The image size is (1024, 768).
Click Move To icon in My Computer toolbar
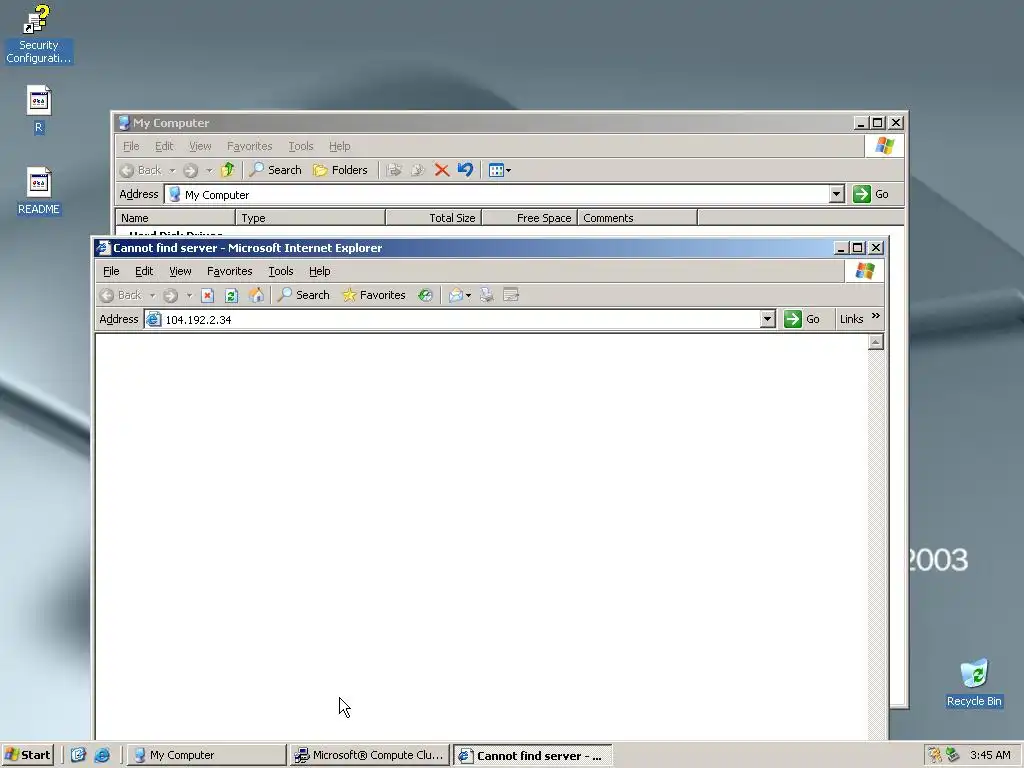[x=394, y=170]
